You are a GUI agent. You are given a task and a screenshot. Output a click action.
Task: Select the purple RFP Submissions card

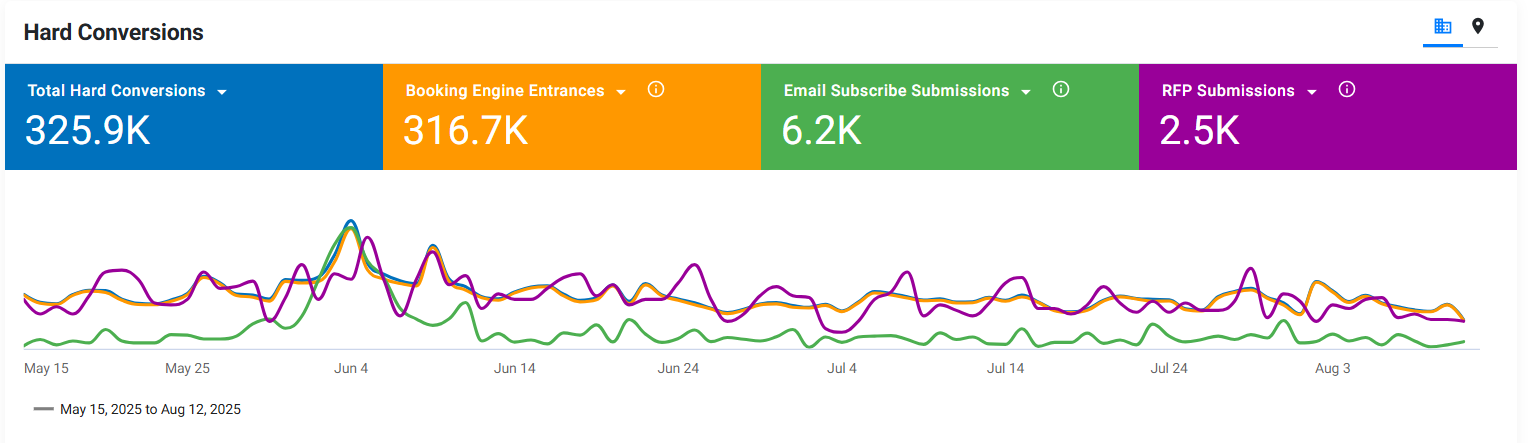coord(1328,117)
